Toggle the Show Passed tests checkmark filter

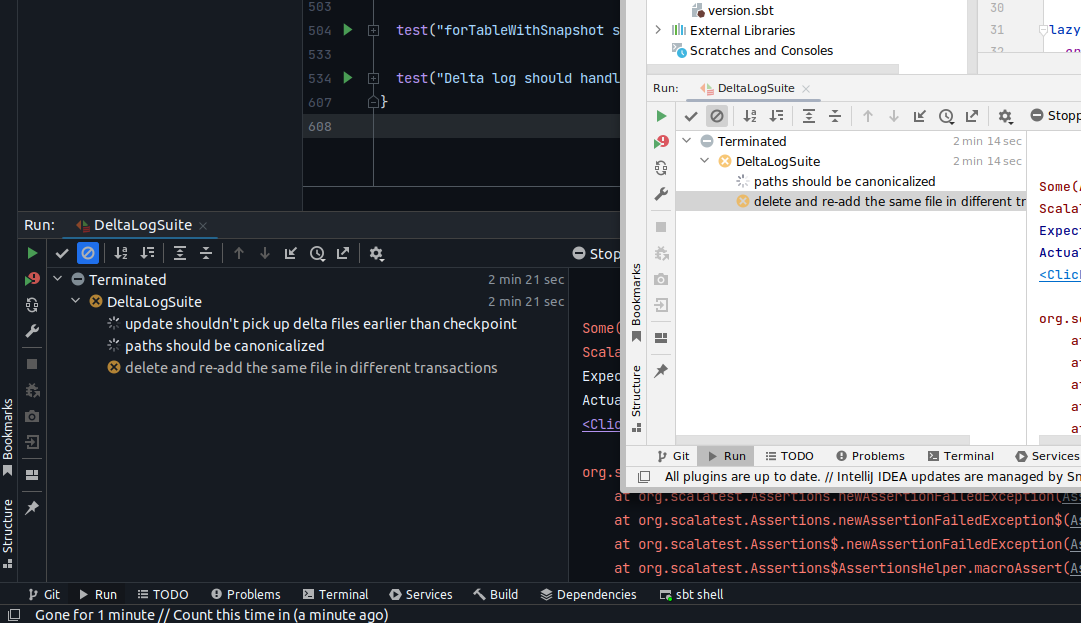coord(62,254)
